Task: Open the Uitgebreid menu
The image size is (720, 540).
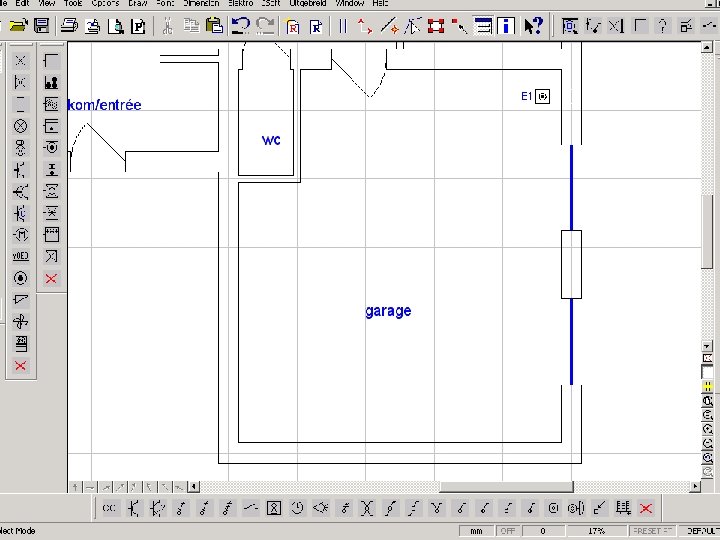Action: [x=308, y=3]
